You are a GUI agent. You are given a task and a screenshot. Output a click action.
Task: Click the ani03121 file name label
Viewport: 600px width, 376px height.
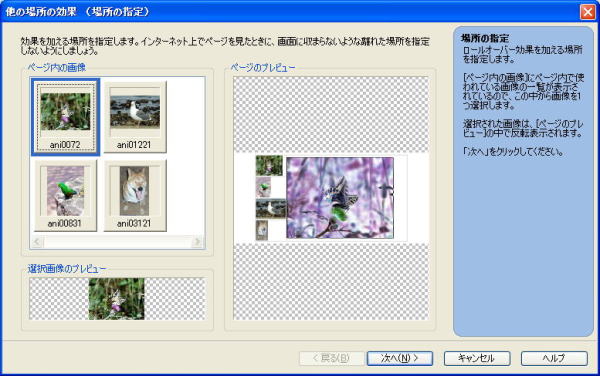pos(134,223)
